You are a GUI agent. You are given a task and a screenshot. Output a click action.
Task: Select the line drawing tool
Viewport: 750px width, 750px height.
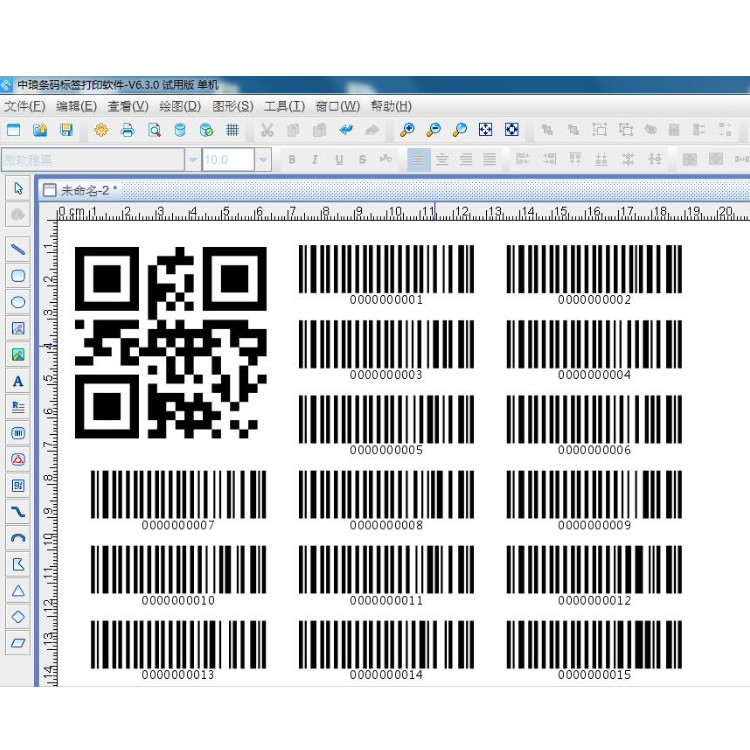point(18,249)
